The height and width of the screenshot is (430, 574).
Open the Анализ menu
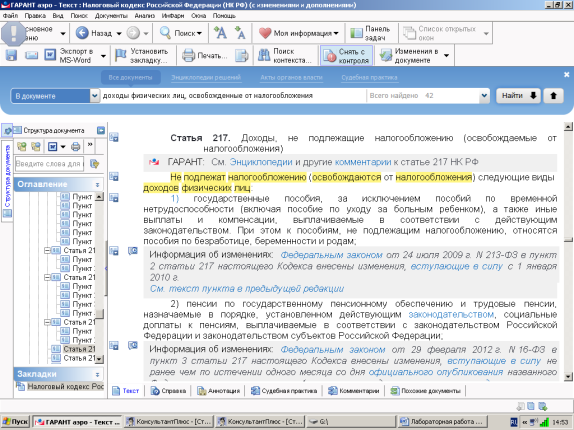[x=145, y=16]
